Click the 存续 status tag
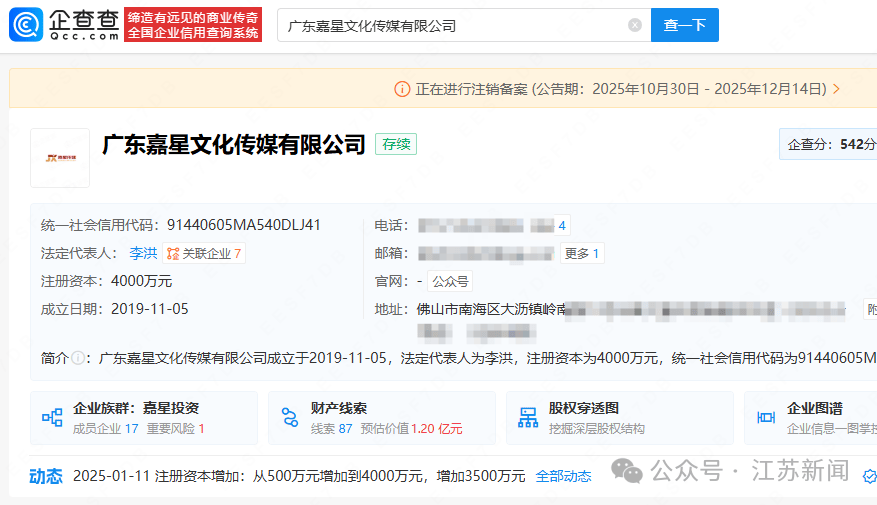Image resolution: width=877 pixels, height=505 pixels. coord(396,144)
